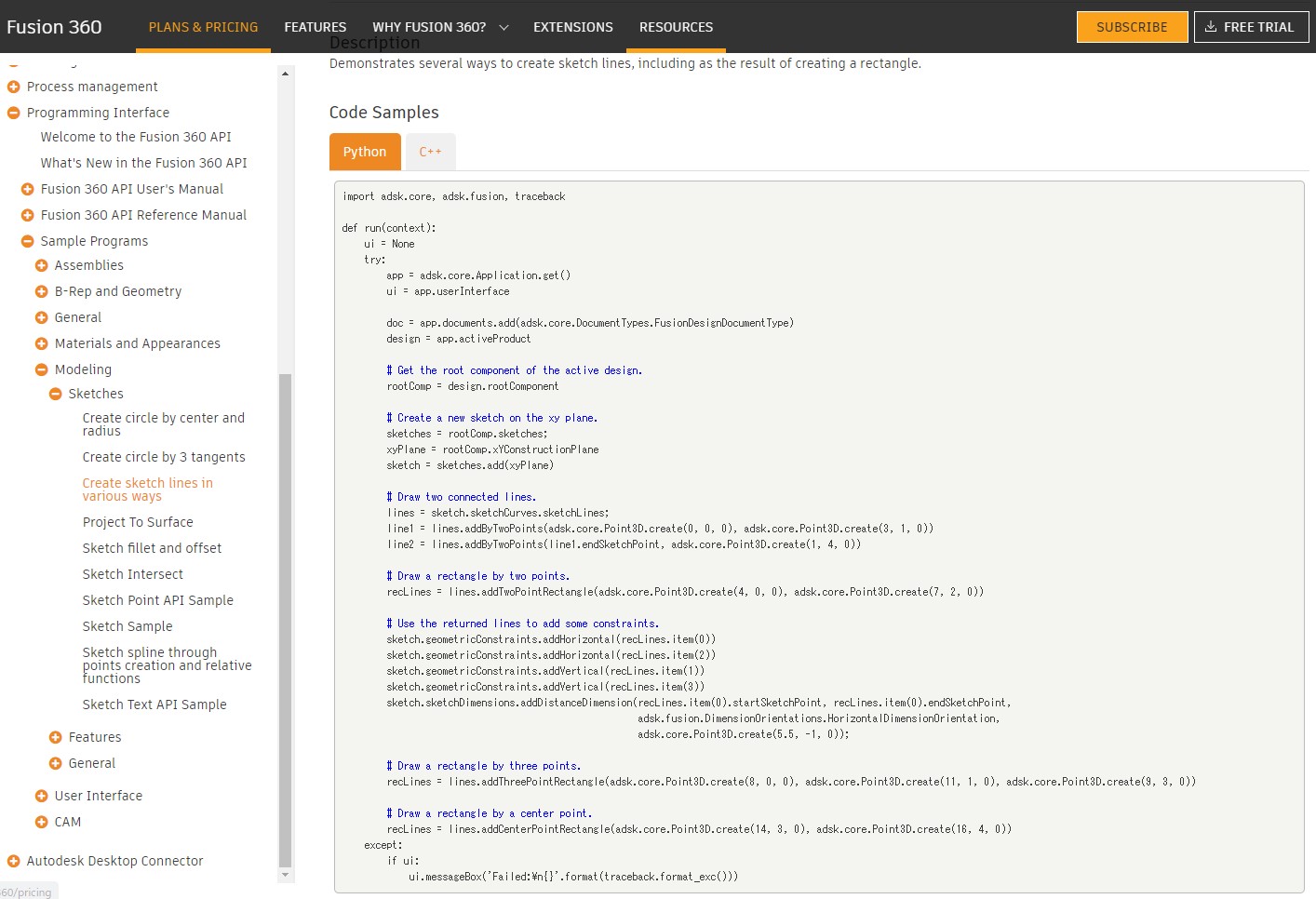Open Sketch spline through points creation sample

tap(167, 665)
